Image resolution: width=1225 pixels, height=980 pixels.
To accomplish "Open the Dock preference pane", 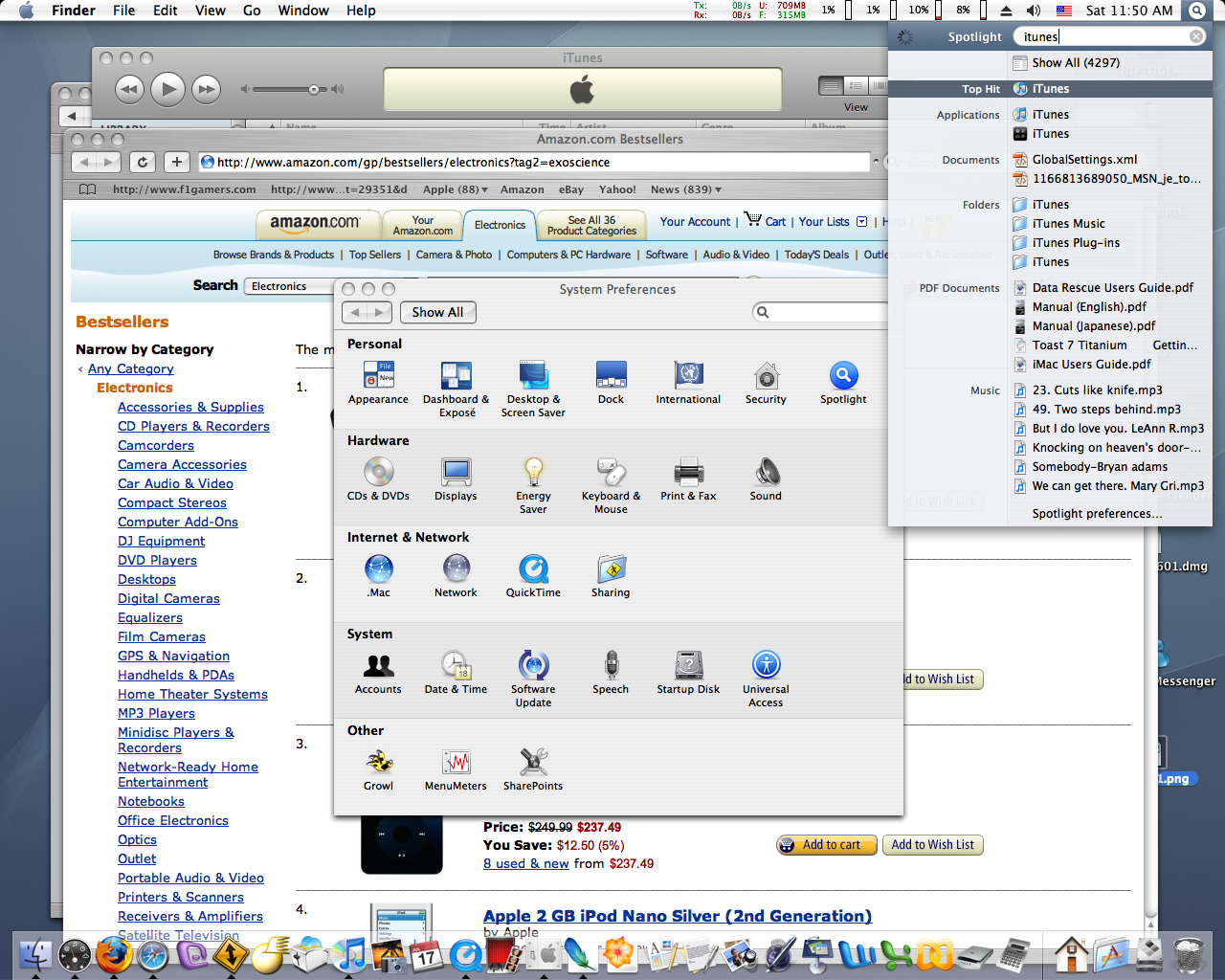I will (x=611, y=383).
